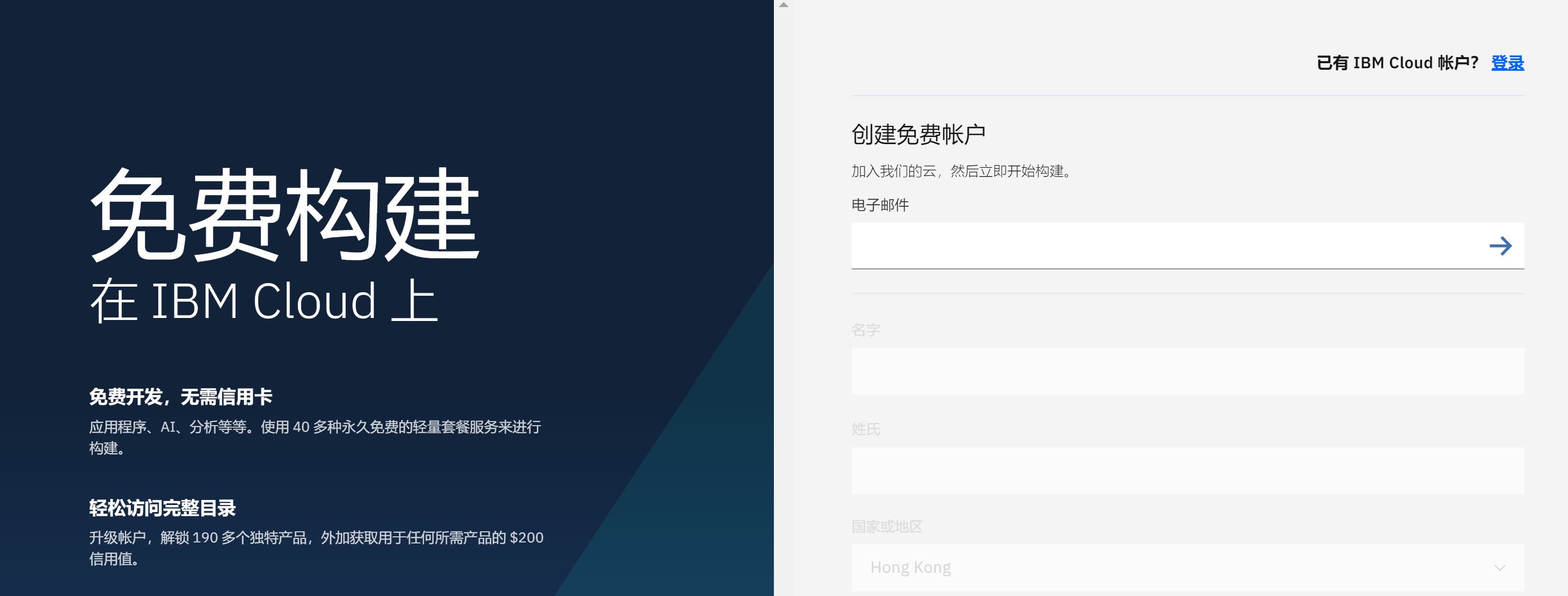This screenshot has height=596, width=1568.
Task: Focus the 电子邮件 email input field
Action: click(x=1187, y=246)
